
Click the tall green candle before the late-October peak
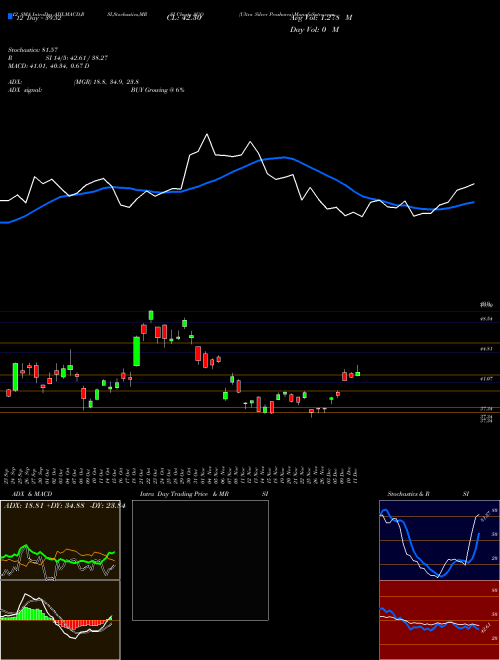(136, 351)
